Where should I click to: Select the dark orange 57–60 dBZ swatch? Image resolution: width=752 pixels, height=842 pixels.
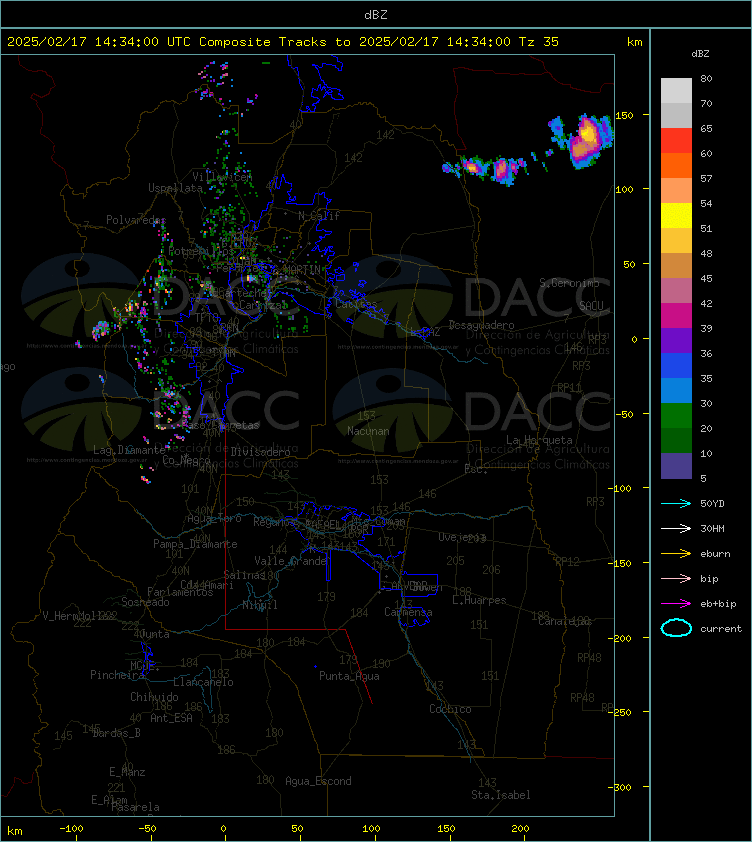coord(676,165)
